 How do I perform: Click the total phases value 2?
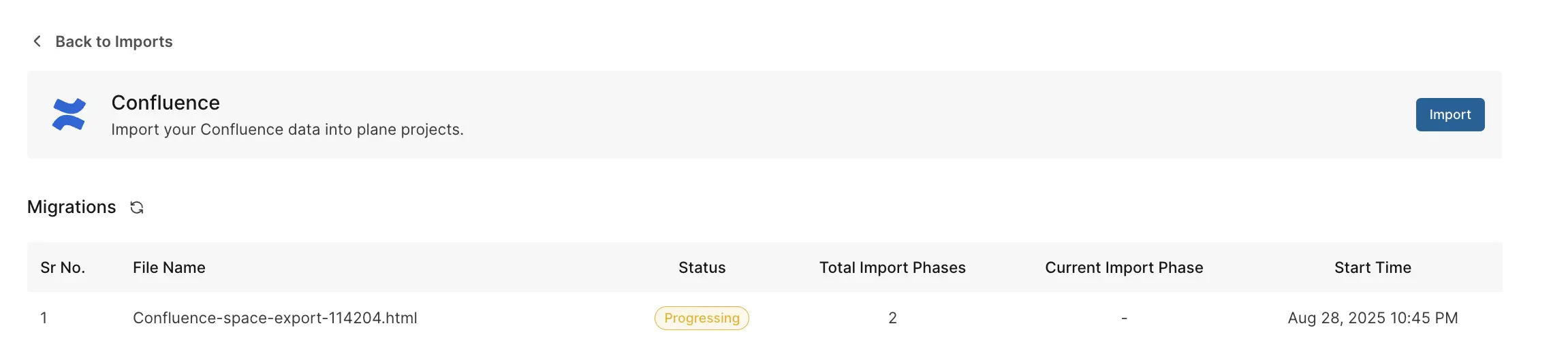click(x=892, y=318)
